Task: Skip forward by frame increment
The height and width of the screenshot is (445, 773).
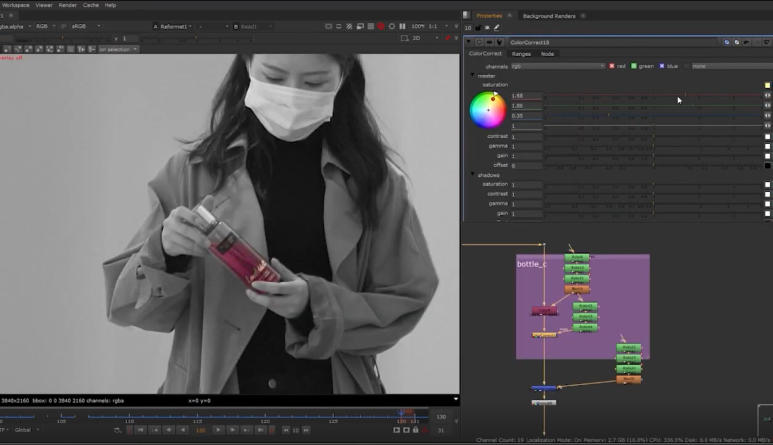Action: click(306, 430)
